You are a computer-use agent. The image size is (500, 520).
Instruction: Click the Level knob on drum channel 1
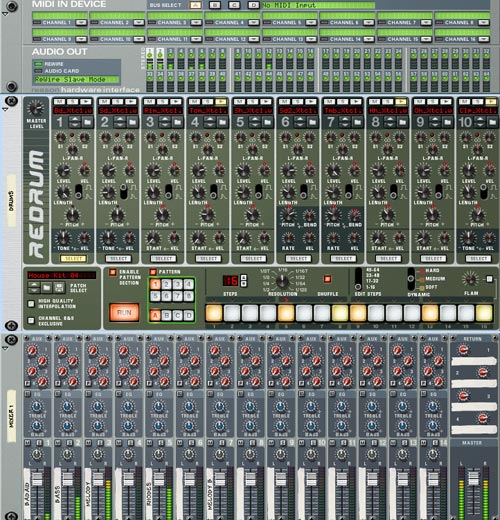pyautogui.click(x=63, y=171)
